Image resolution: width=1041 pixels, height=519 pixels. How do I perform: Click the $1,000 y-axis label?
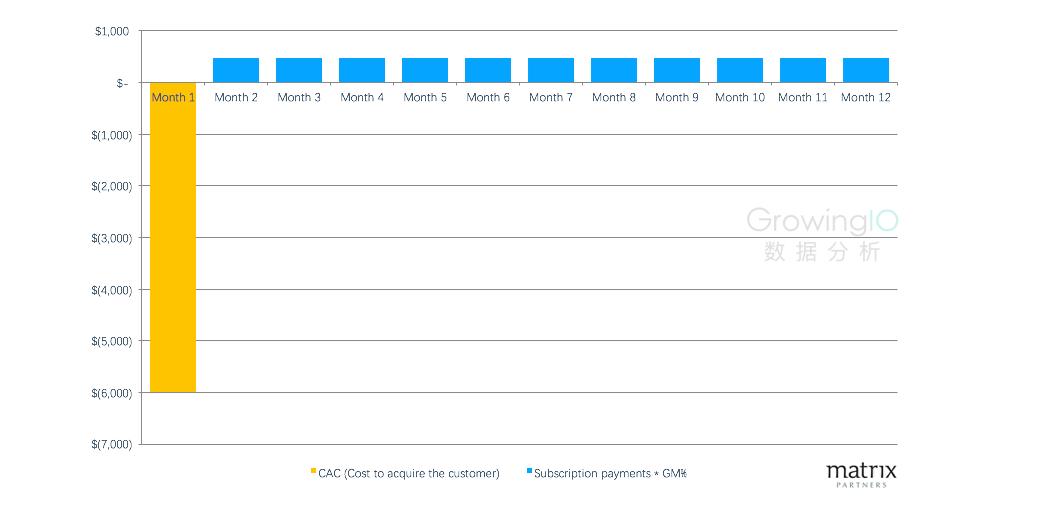coord(116,31)
